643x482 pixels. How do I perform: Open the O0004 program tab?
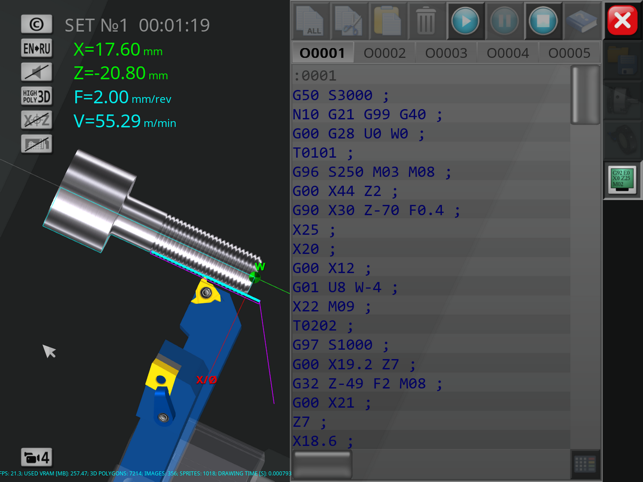(507, 53)
